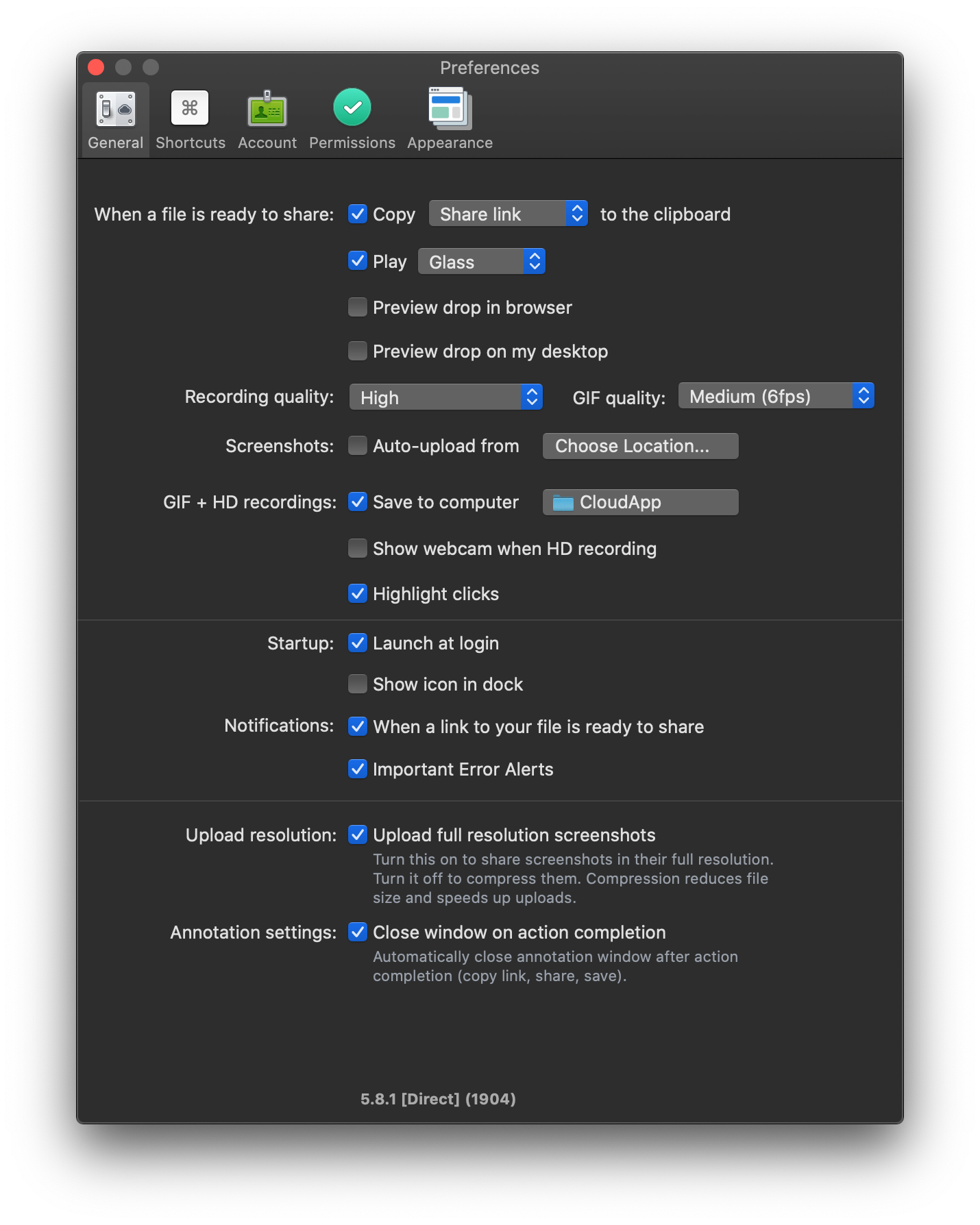Enable Preview drop in browser

coord(357,307)
